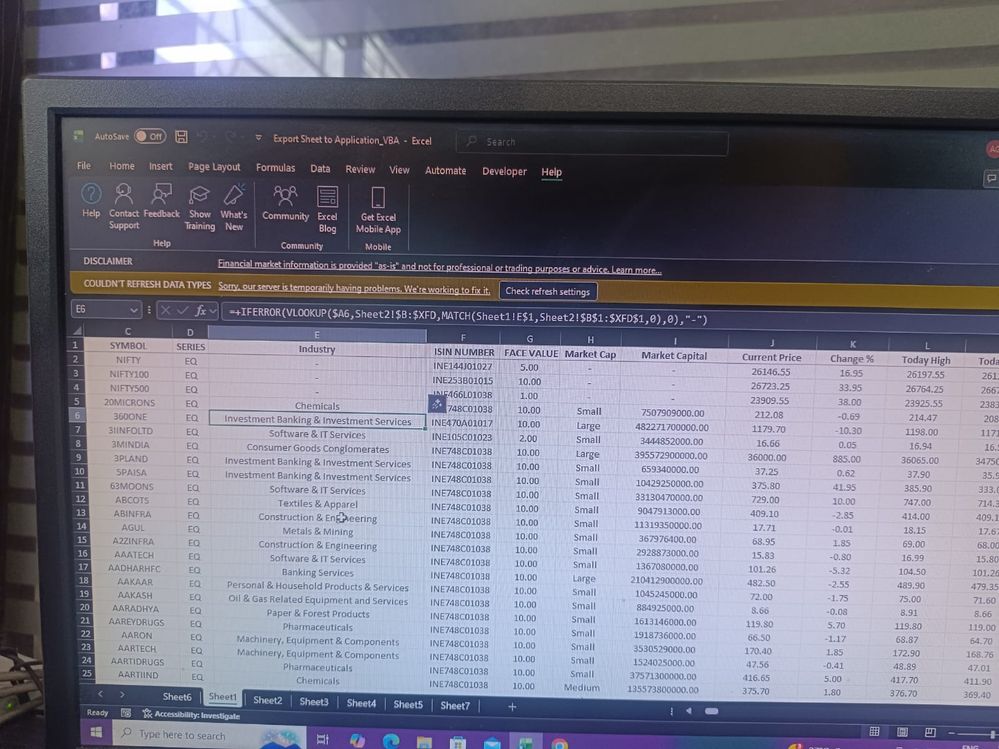This screenshot has width=999, height=749.
Task: Click the Enter checkmark in formula bar
Action: (x=183, y=310)
